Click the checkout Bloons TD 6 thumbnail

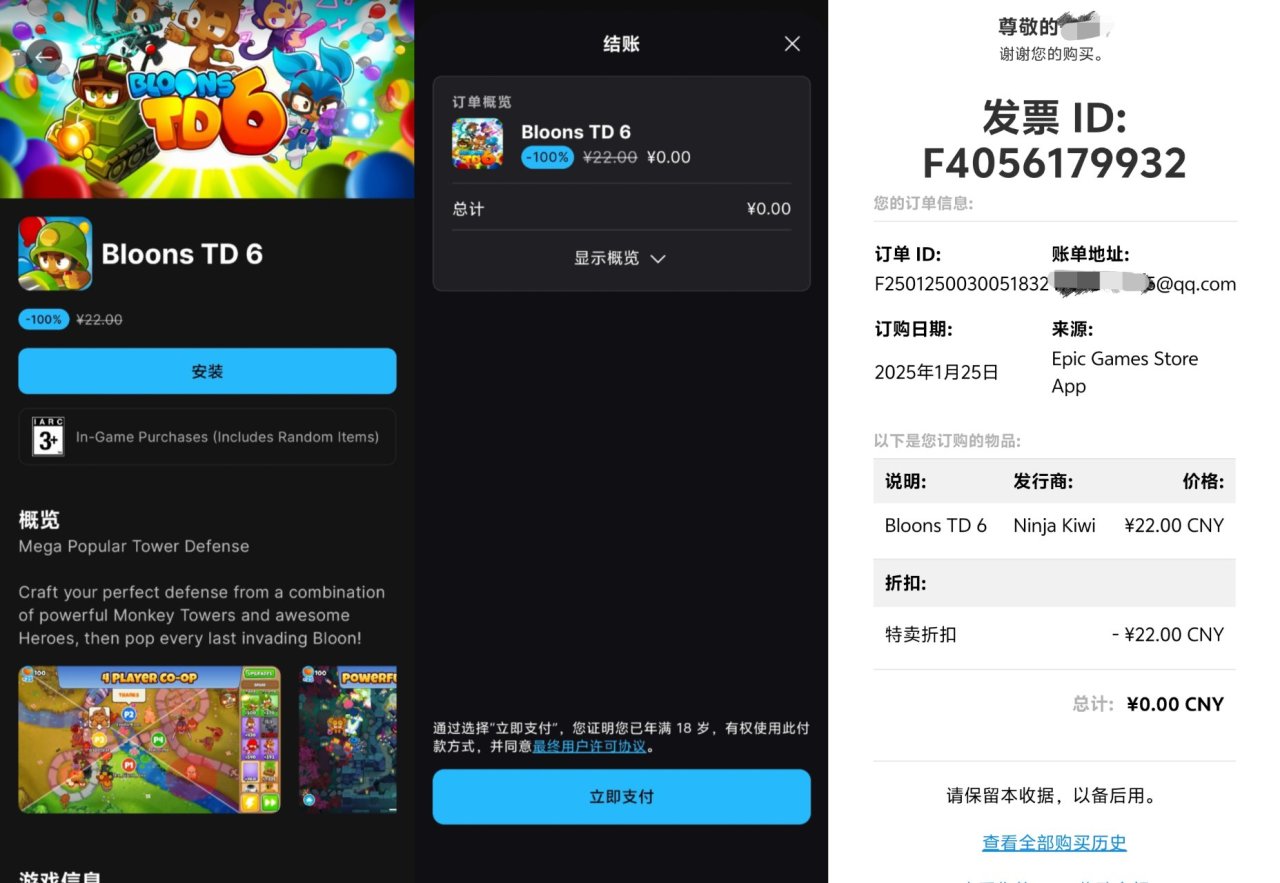[478, 144]
